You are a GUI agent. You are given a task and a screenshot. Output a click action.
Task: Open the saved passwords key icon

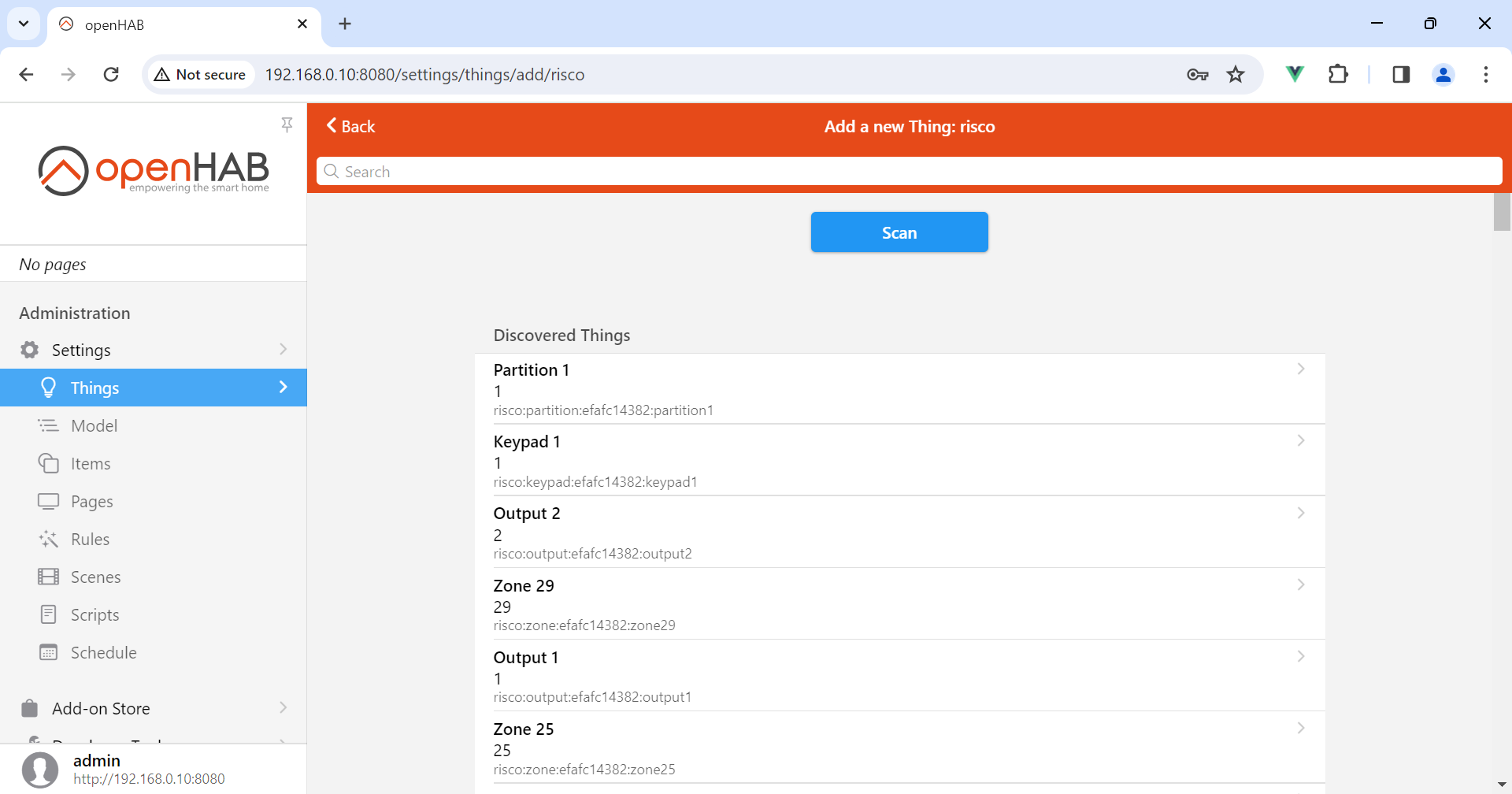tap(1198, 74)
